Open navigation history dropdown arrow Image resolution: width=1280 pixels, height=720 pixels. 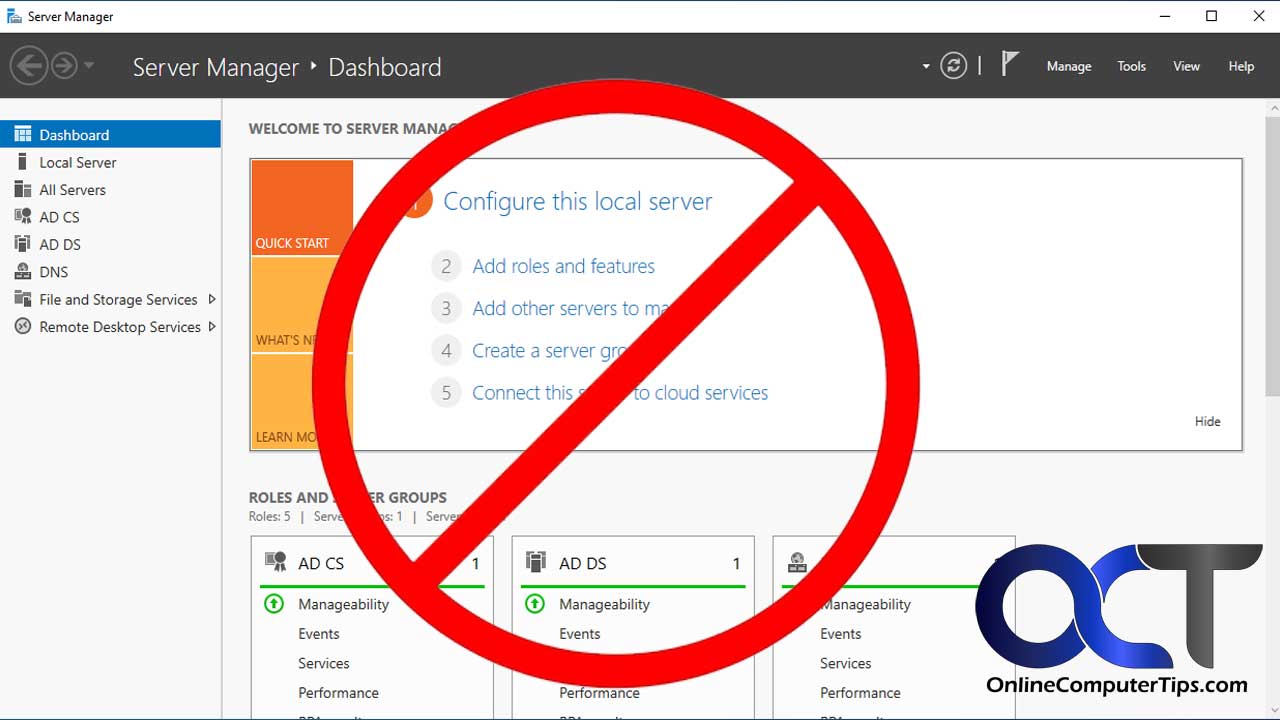tap(89, 66)
